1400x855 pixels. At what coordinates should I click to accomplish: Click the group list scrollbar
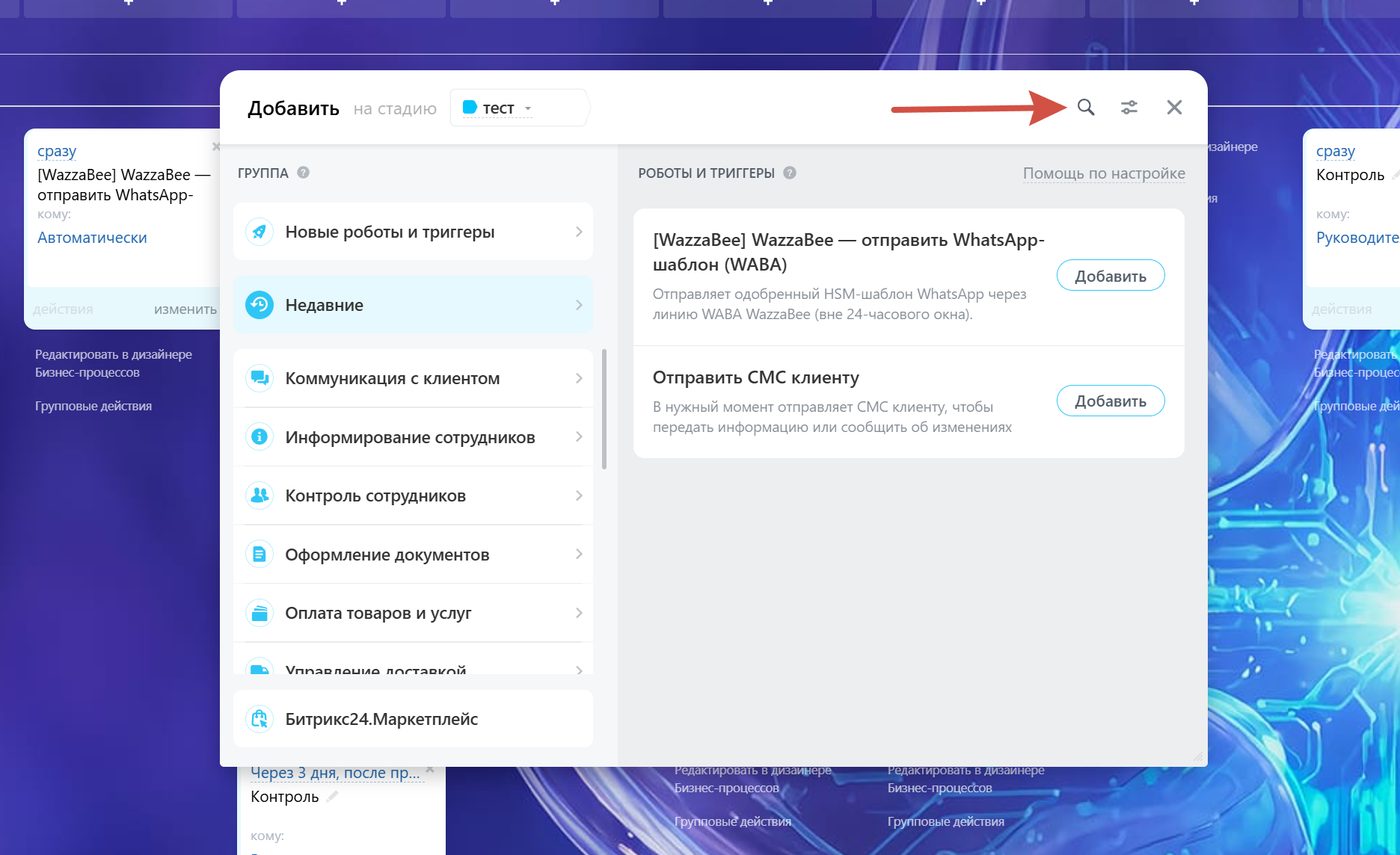(604, 409)
